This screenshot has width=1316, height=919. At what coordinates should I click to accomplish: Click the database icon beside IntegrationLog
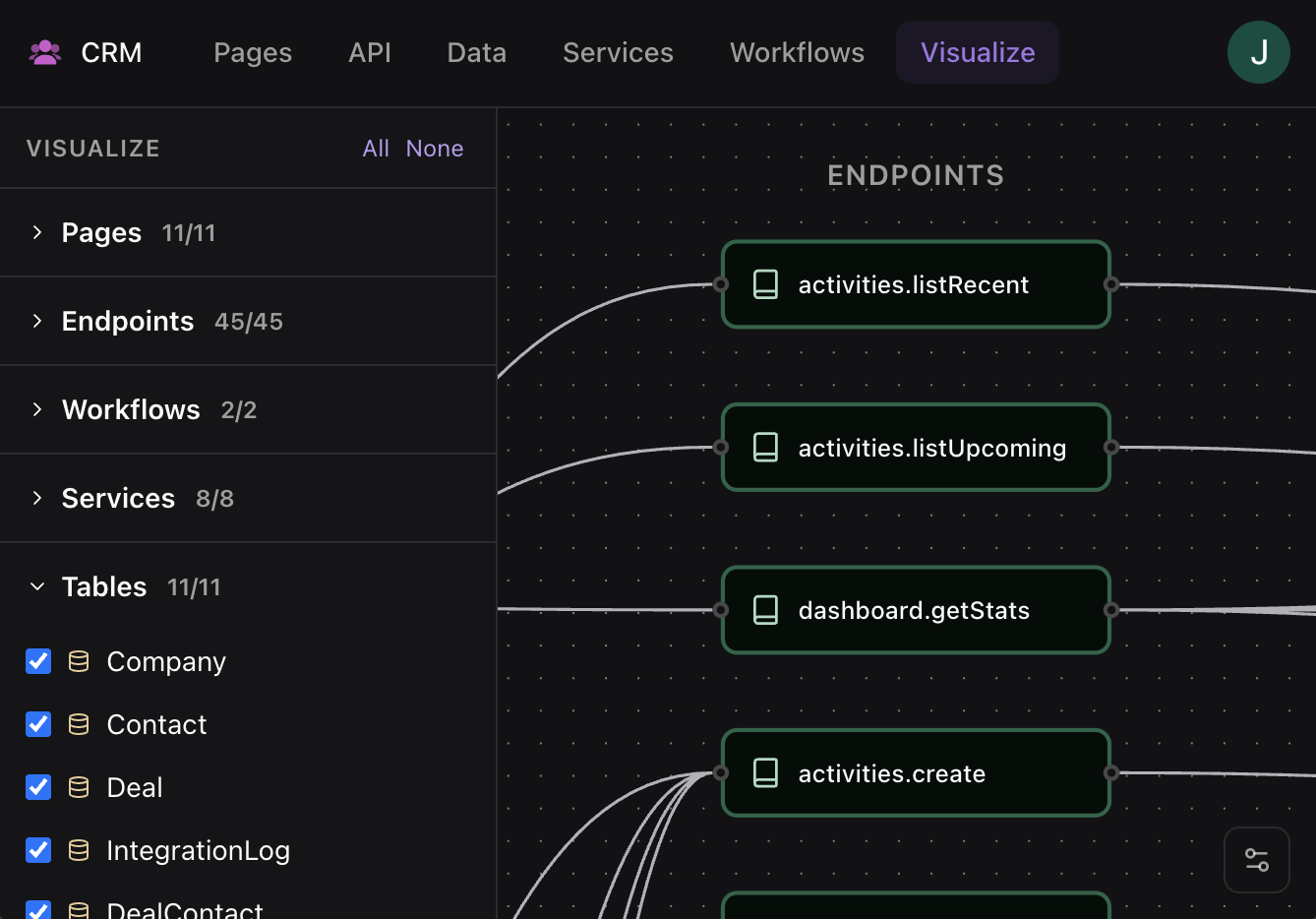point(79,850)
